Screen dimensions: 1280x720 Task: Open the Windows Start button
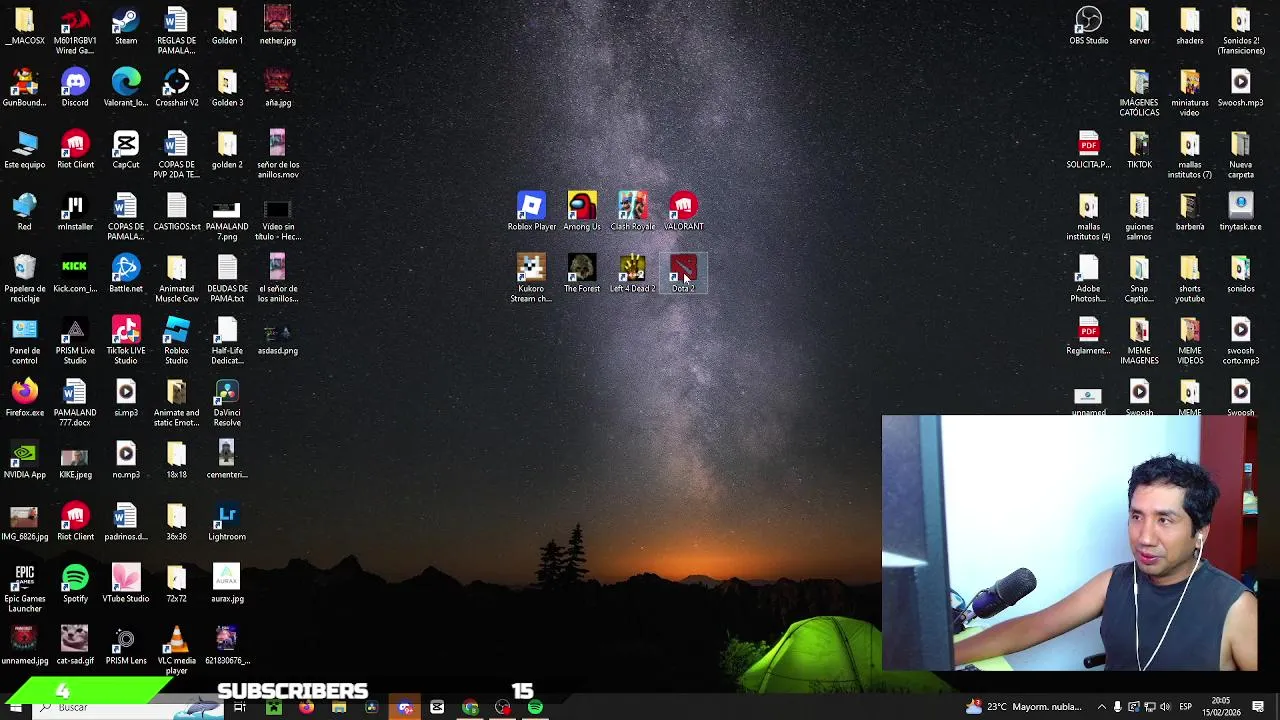15,708
